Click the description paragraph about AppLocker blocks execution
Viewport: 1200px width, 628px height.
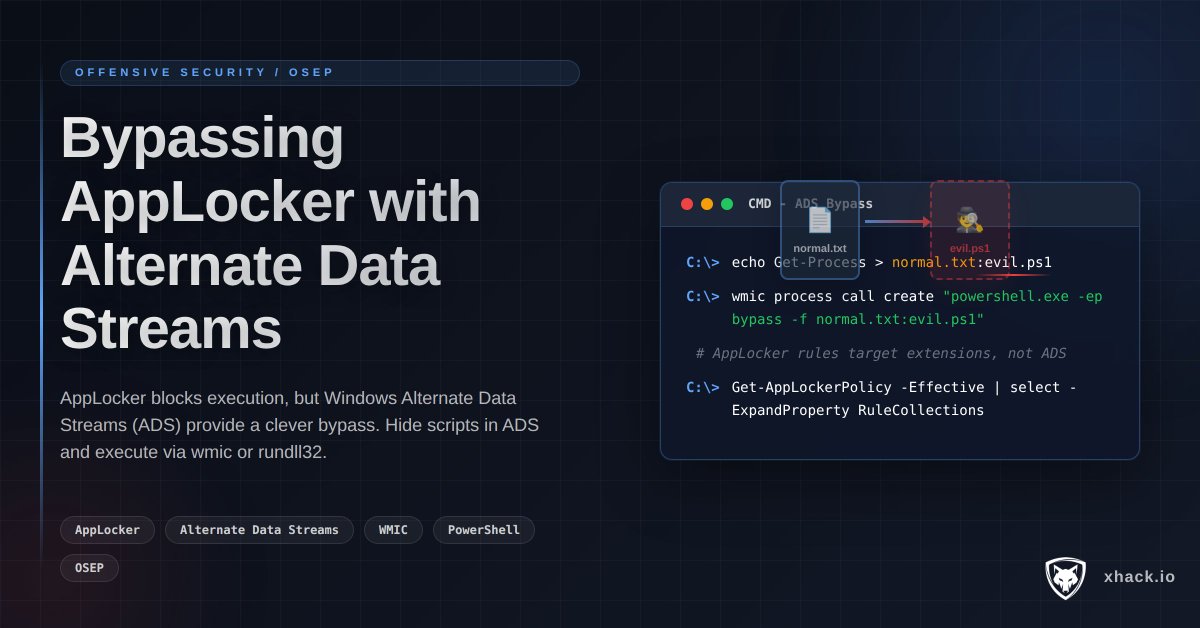click(300, 425)
